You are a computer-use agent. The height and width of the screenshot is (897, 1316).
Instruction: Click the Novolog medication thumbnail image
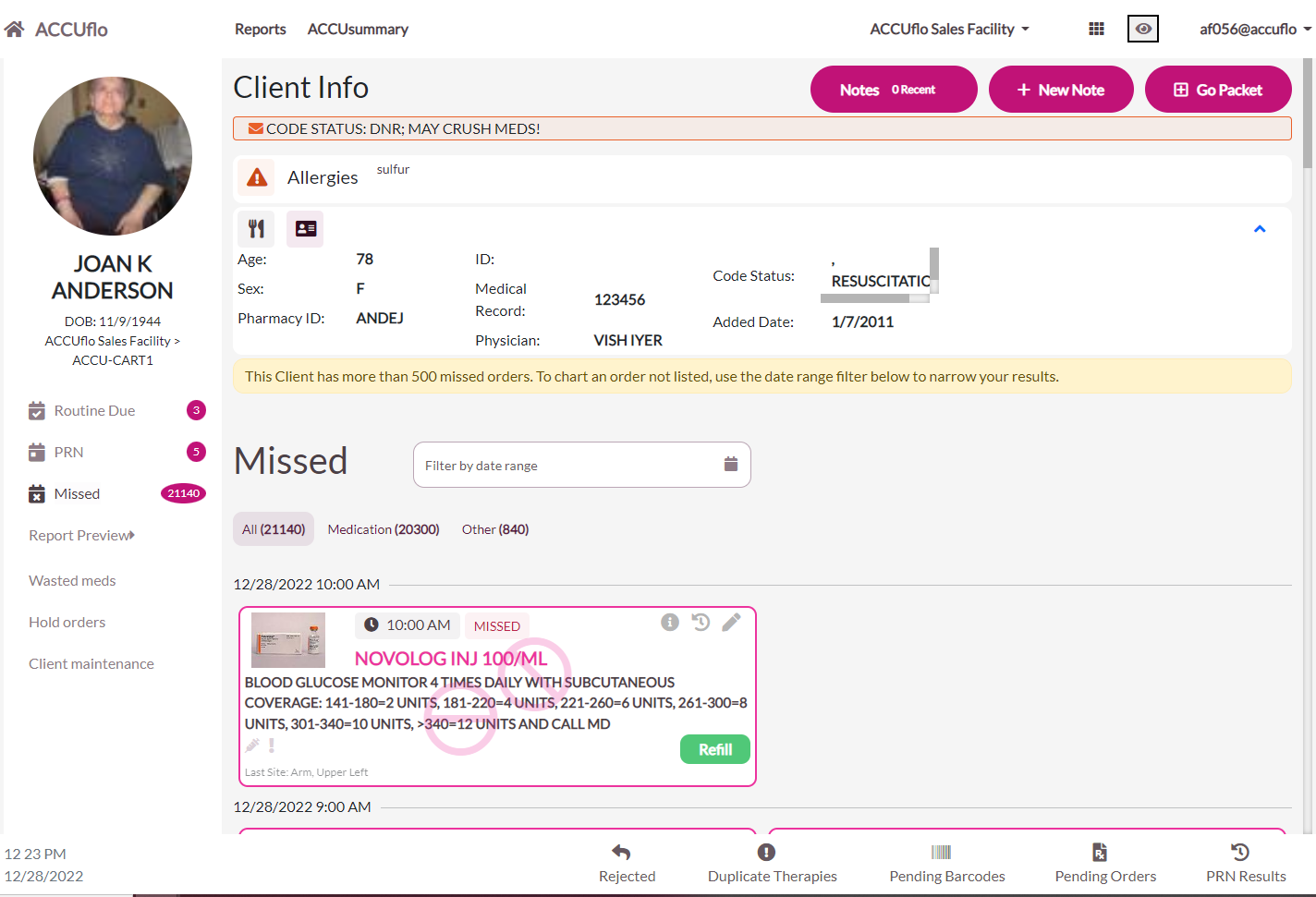click(x=288, y=640)
